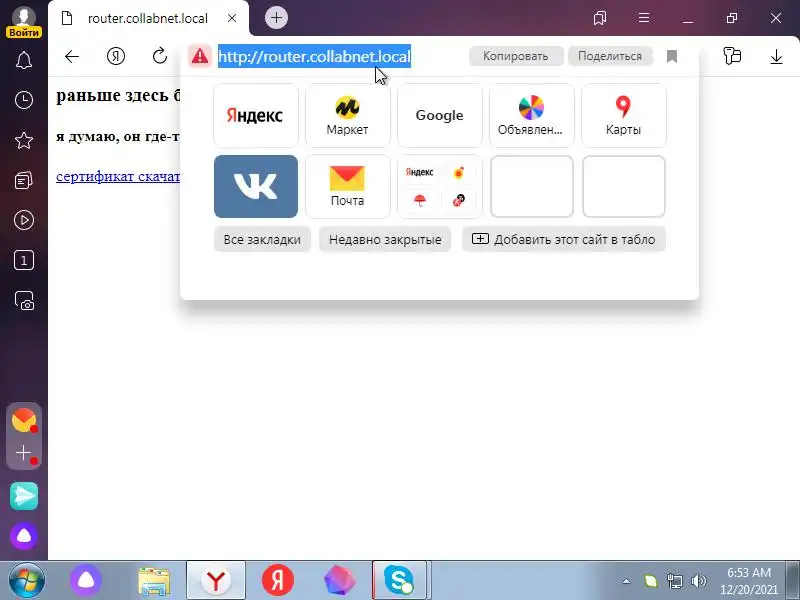Open Yandex home page Я button
The height and width of the screenshot is (600, 800).
coord(116,56)
